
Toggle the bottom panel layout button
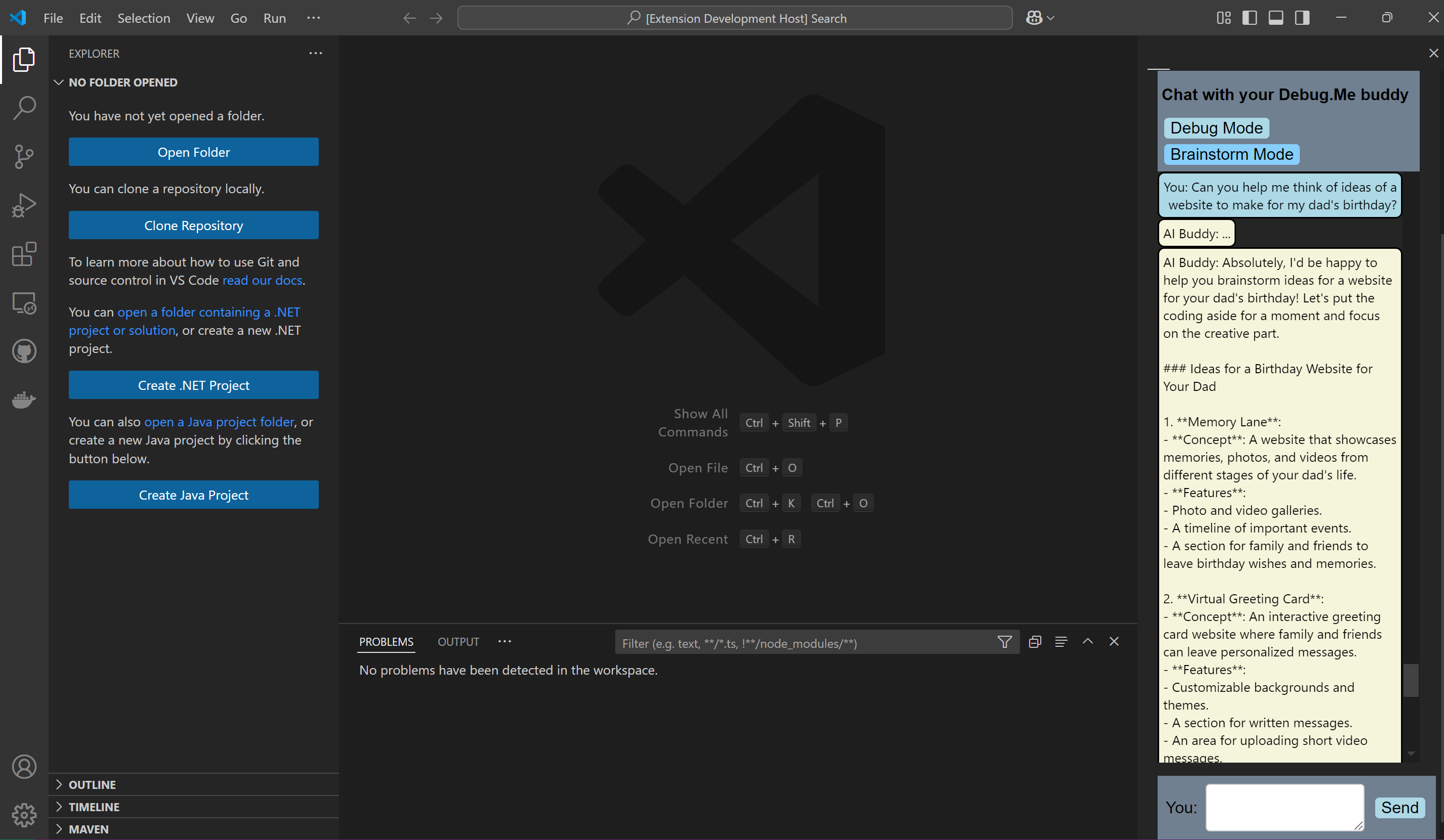pos(1276,18)
